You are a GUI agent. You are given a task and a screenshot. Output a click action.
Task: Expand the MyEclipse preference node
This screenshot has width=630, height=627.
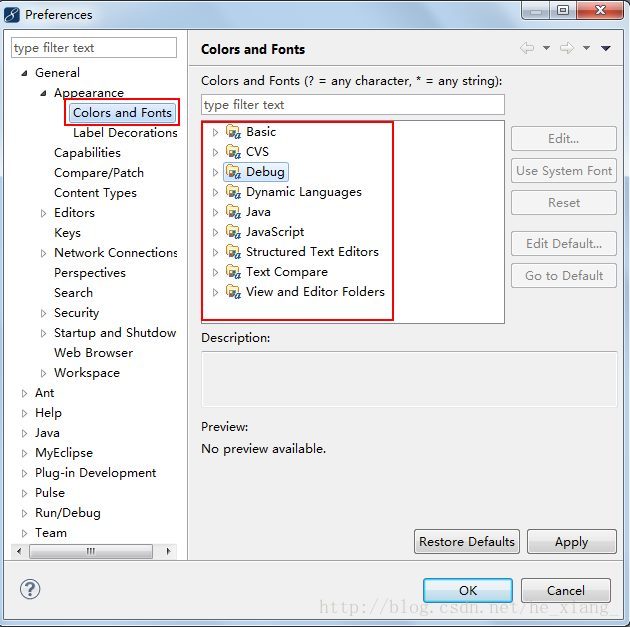[x=25, y=453]
